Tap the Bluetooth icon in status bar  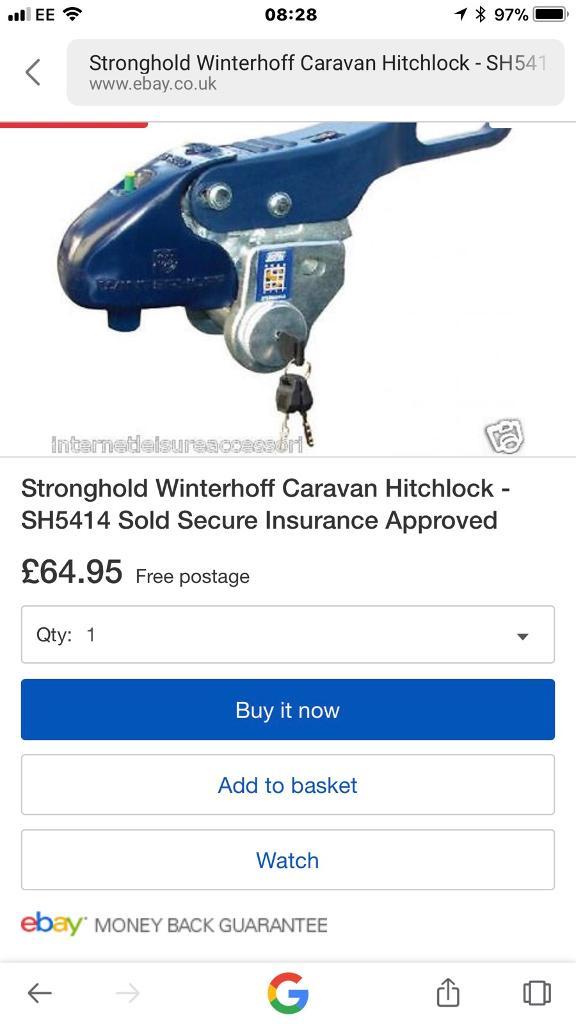tap(481, 14)
